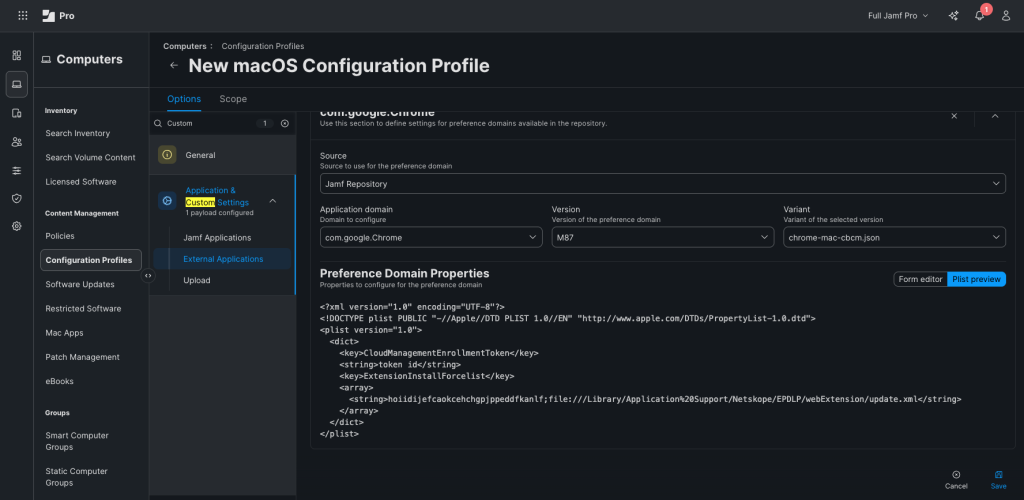The image size is (1024, 500).
Task: Click the Netskope update.xml string line
Action: pos(655,399)
